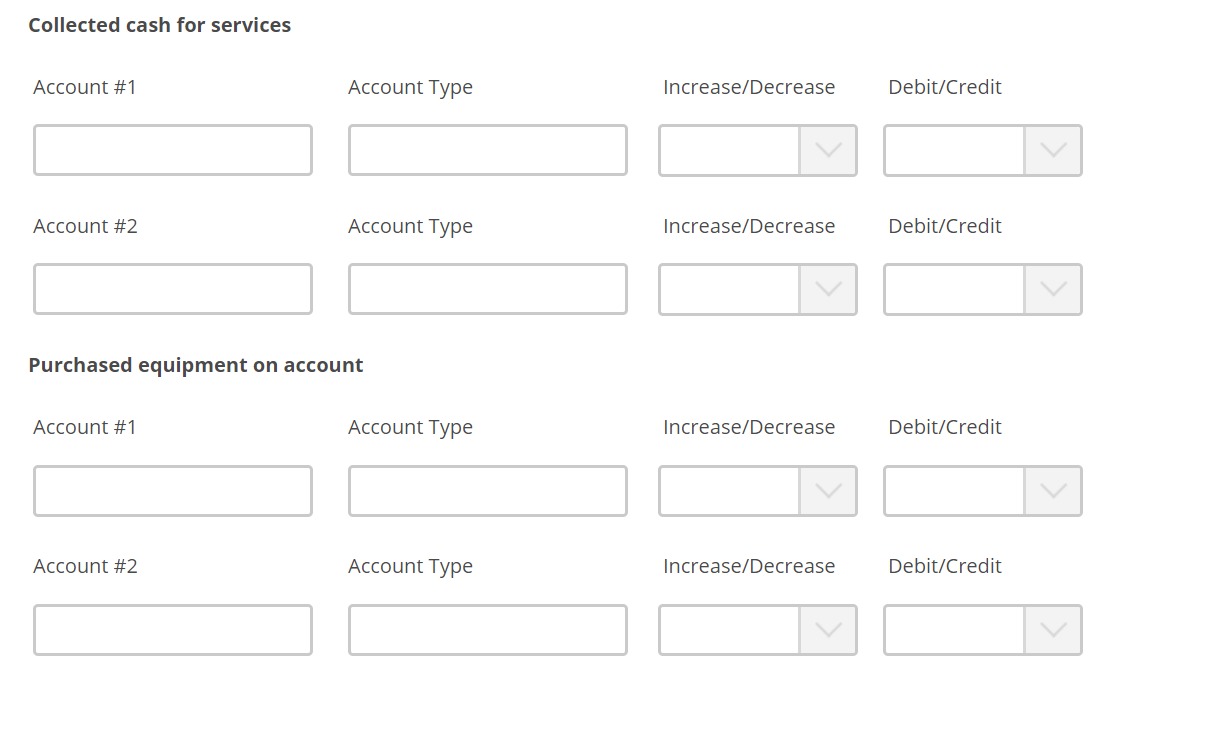Open the Increase/Decrease dropdown under Collected cash Account #1
The image size is (1224, 735).
click(757, 150)
